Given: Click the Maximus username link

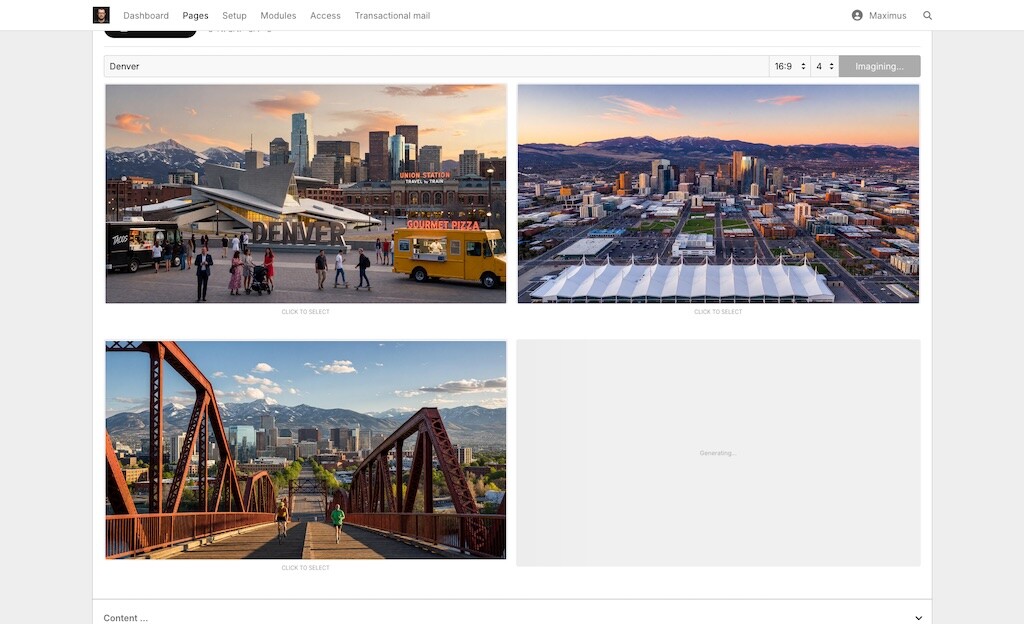Looking at the screenshot, I should tap(887, 16).
